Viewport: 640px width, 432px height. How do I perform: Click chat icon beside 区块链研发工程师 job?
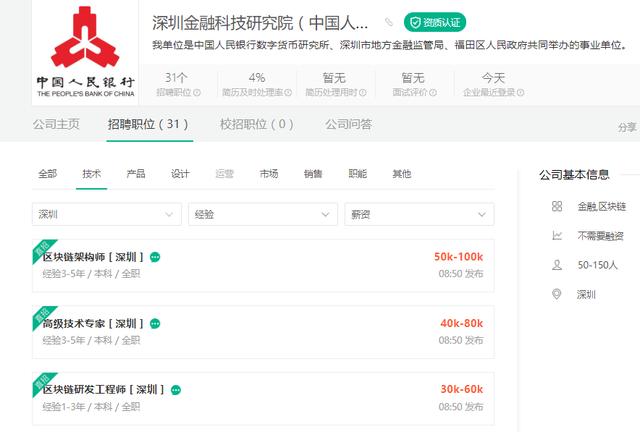coord(176,390)
